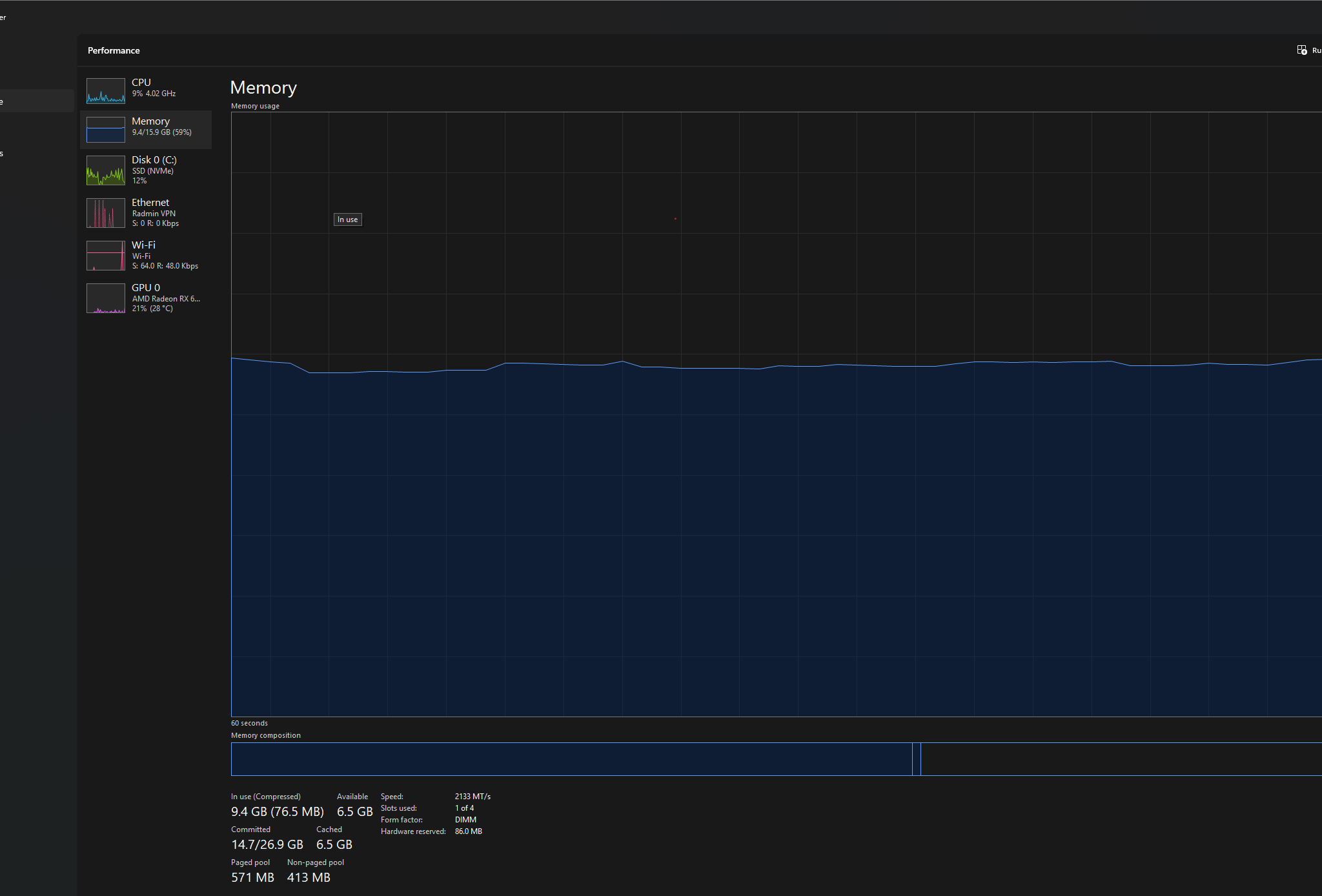Viewport: 1322px width, 896px height.
Task: Click the Memory usage graph area
Action: pos(777,414)
